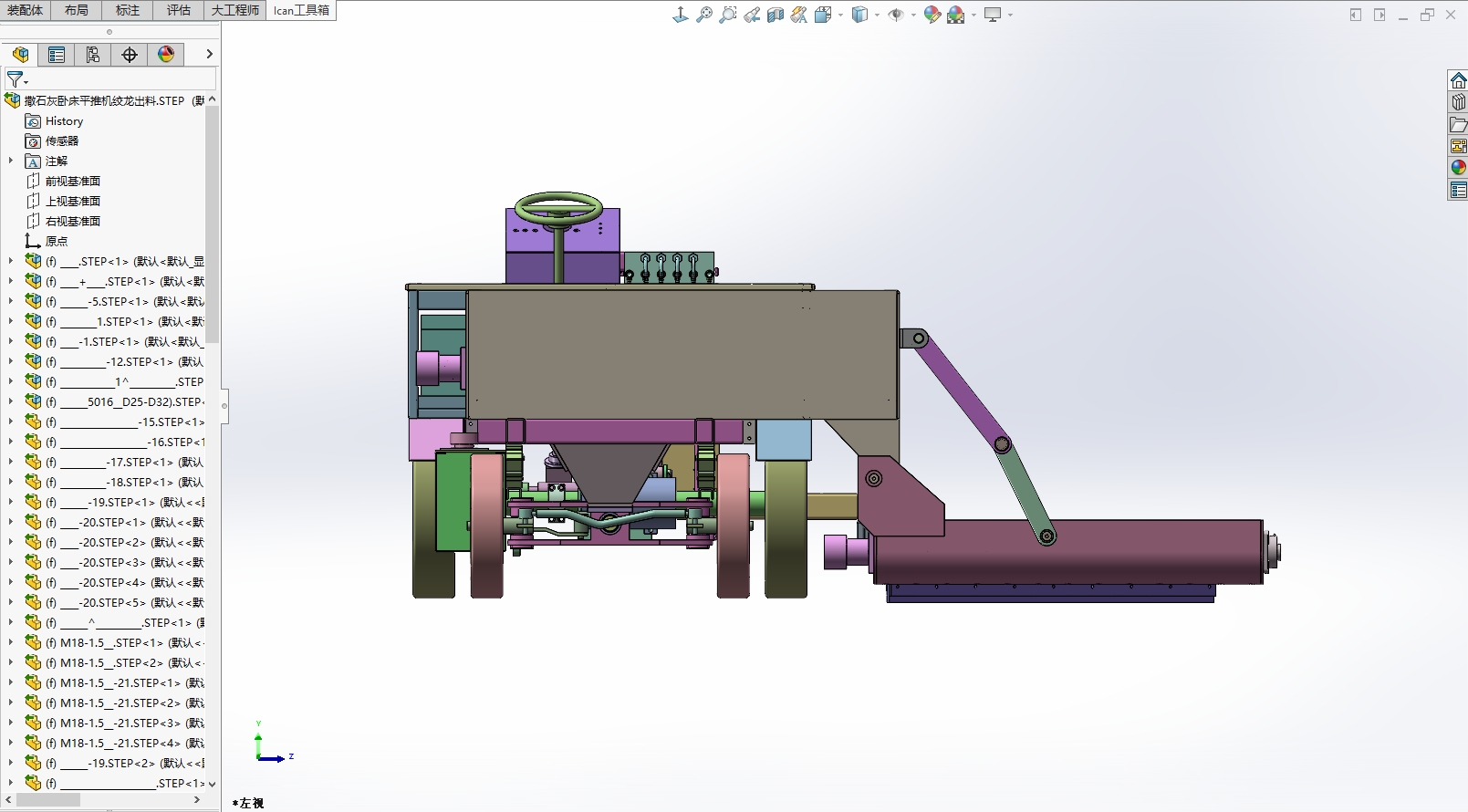1468x812 pixels.
Task: Click the feature tree horizontal scrollbar
Action: pyautogui.click(x=47, y=800)
